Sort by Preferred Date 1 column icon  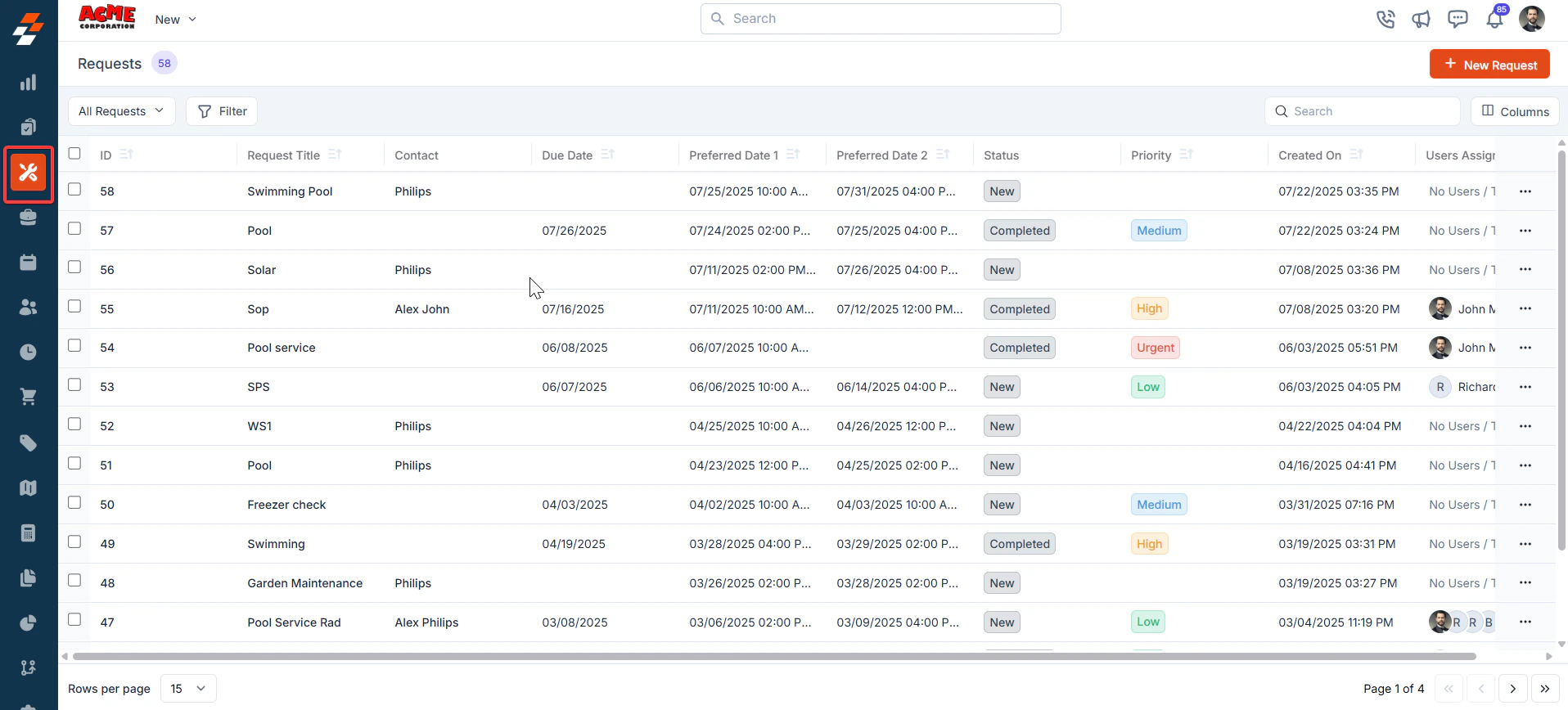[793, 154]
